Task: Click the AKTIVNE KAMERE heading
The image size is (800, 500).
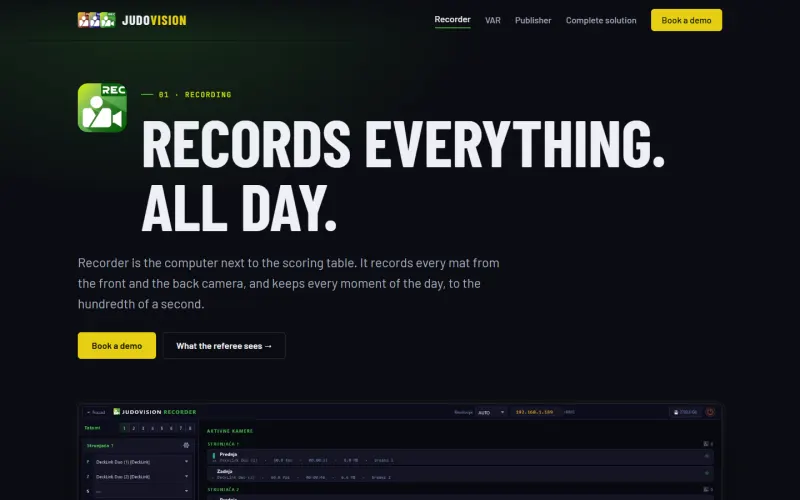Action: (x=230, y=431)
